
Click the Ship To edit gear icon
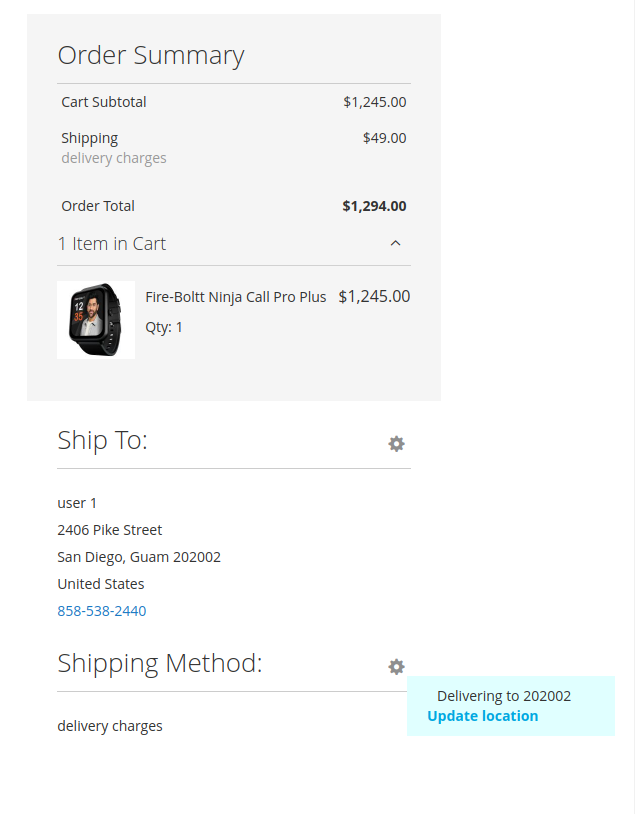[x=396, y=443]
